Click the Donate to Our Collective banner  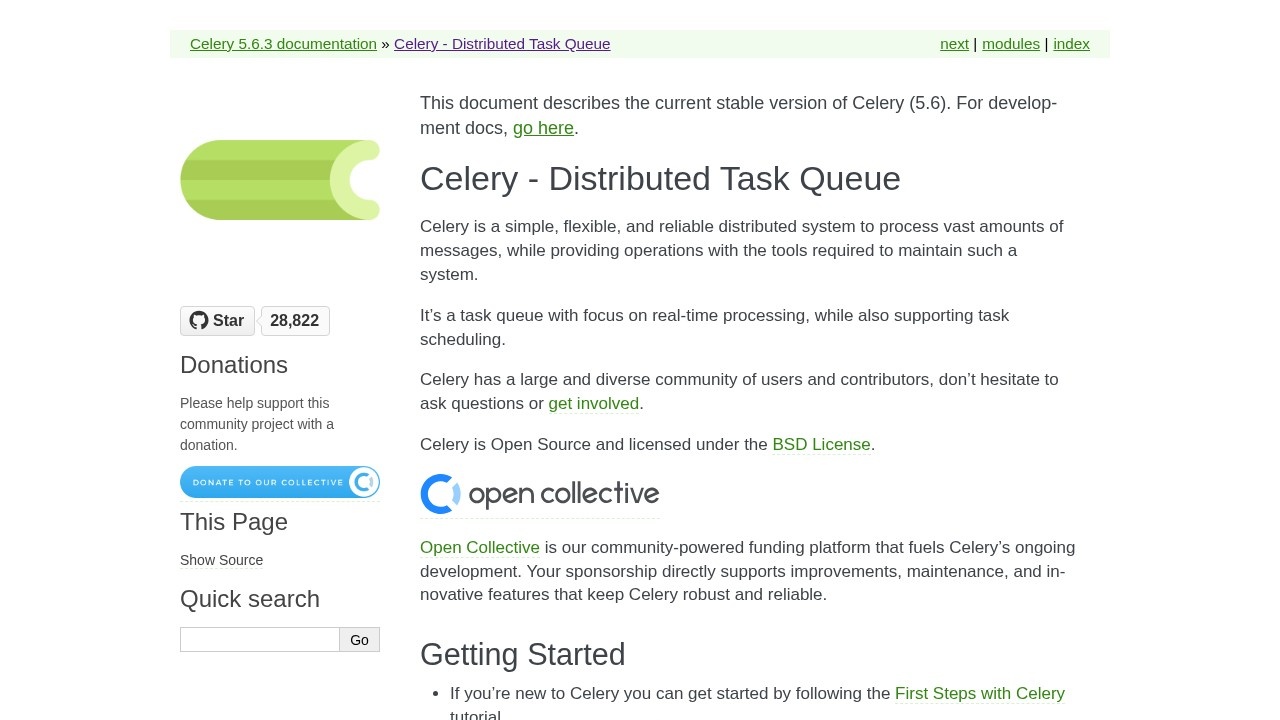(280, 482)
